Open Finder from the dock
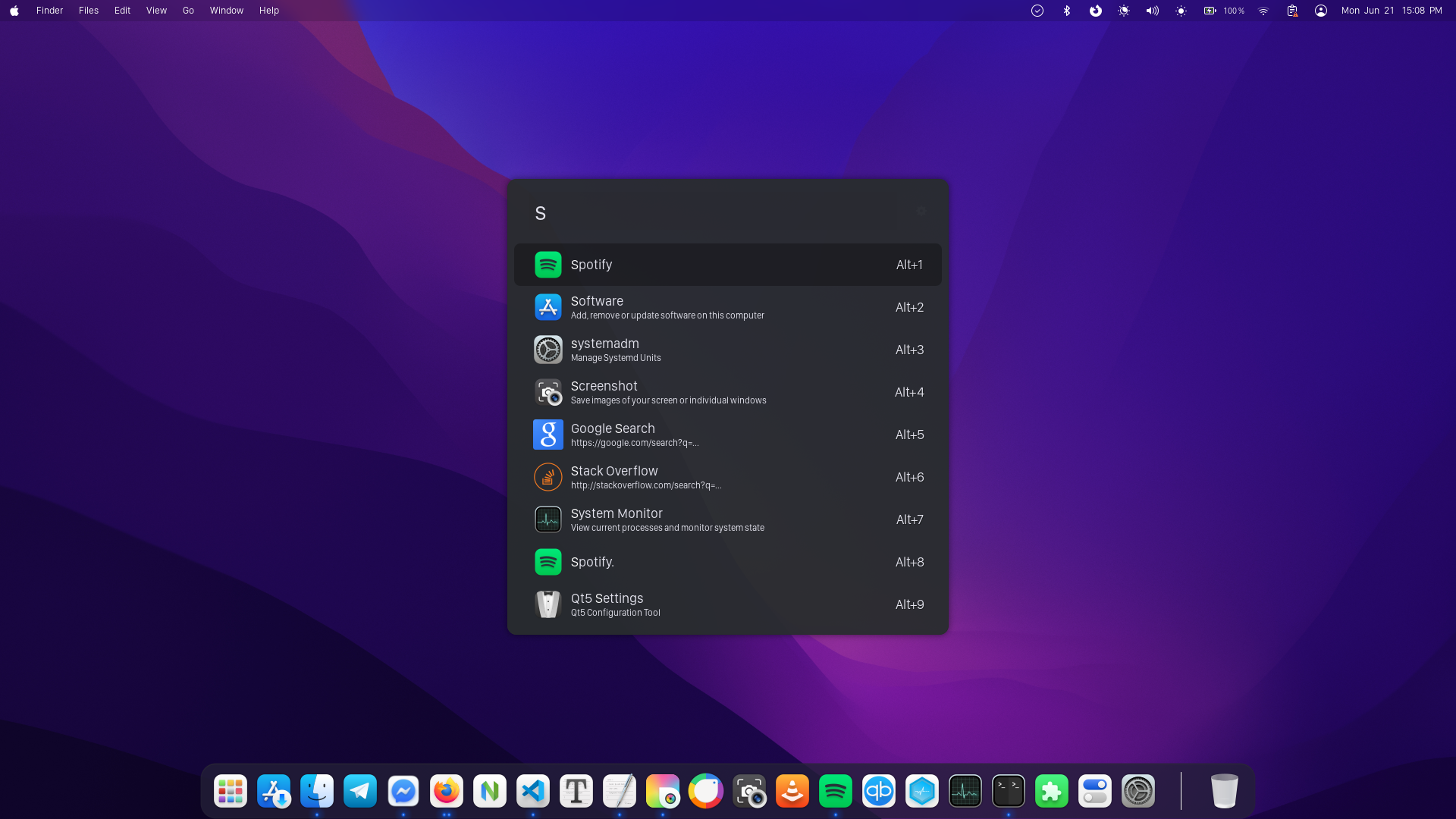The image size is (1456, 819). tap(317, 791)
